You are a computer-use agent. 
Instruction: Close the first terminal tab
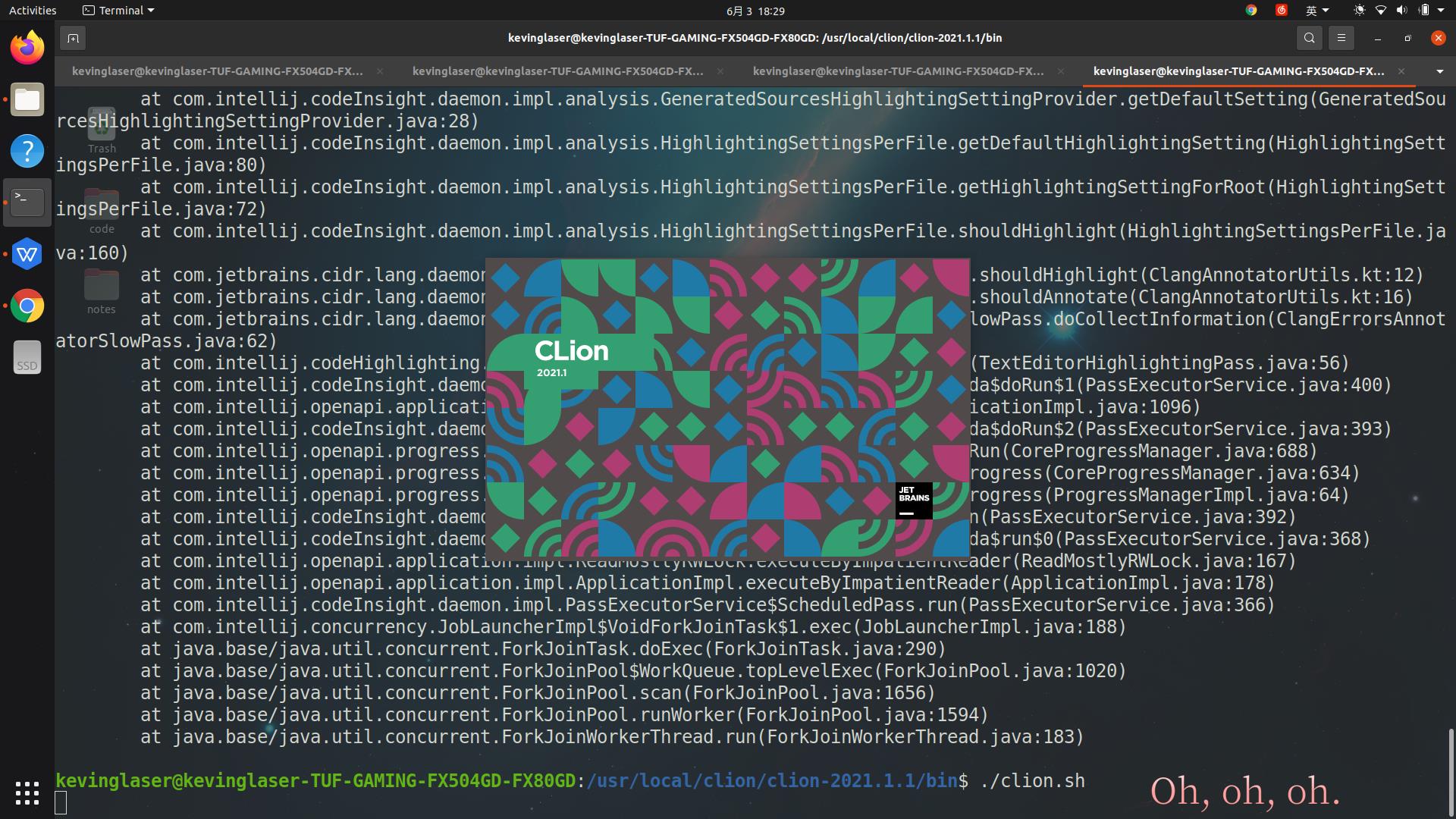380,71
